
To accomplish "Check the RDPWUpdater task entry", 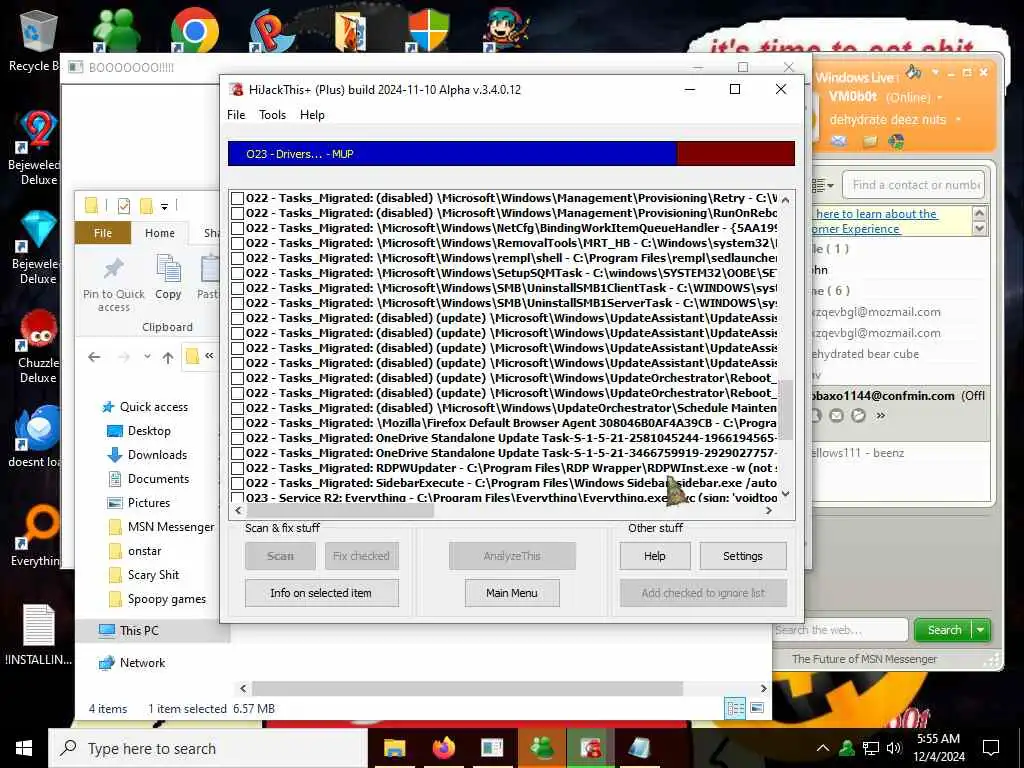I will (x=238, y=468).
